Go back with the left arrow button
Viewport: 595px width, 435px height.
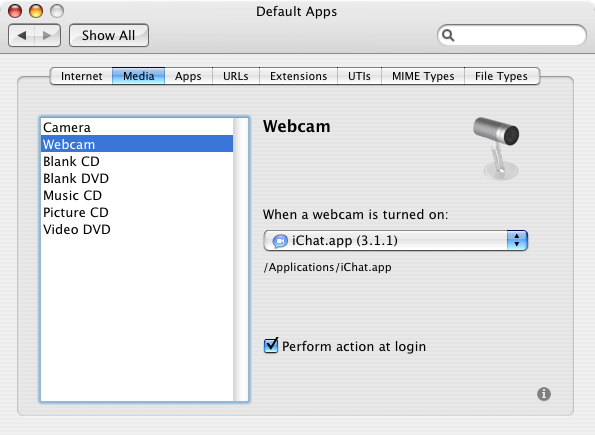pos(22,36)
